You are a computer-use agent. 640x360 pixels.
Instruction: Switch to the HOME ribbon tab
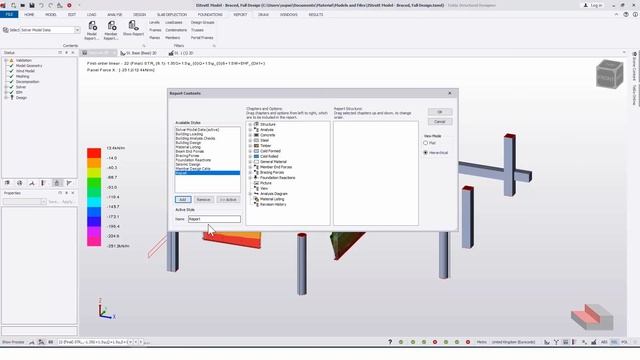29,14
